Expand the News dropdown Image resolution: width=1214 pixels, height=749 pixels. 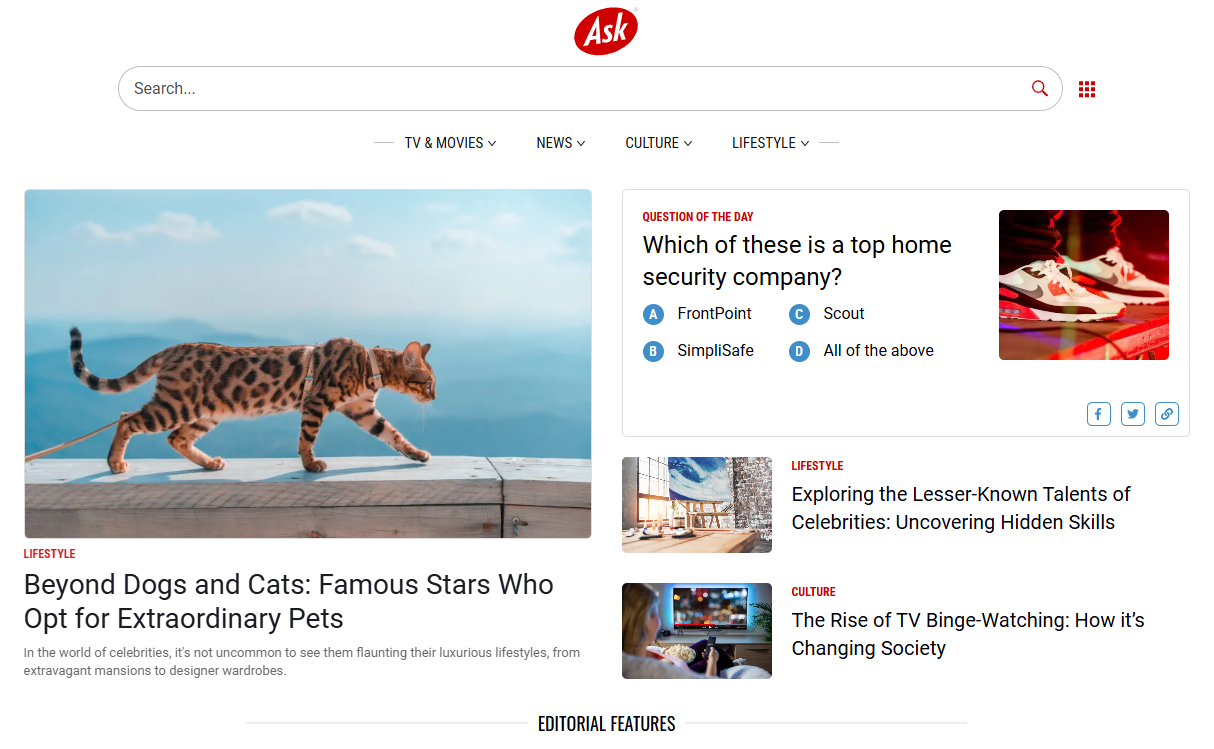click(561, 143)
